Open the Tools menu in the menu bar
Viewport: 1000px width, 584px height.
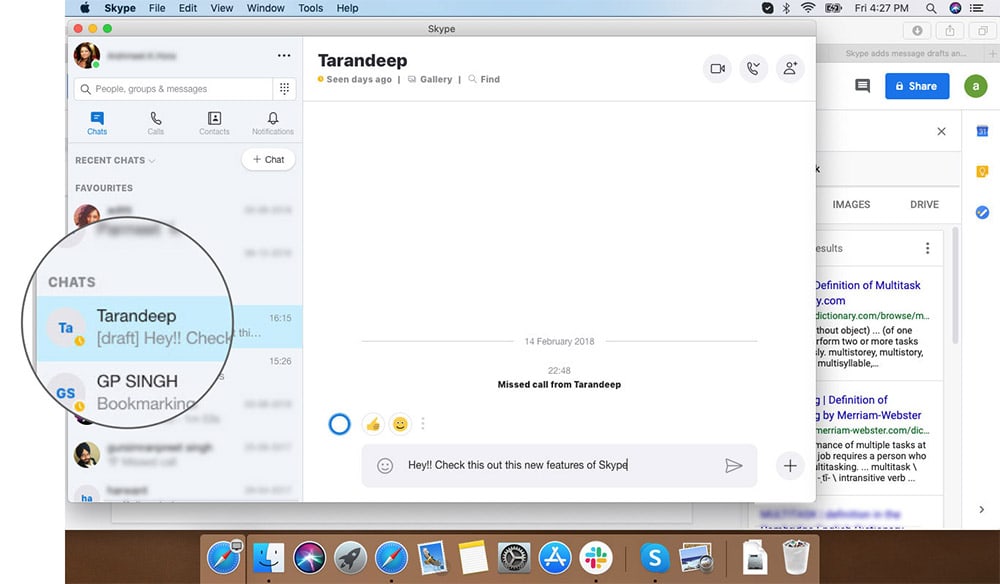point(310,8)
